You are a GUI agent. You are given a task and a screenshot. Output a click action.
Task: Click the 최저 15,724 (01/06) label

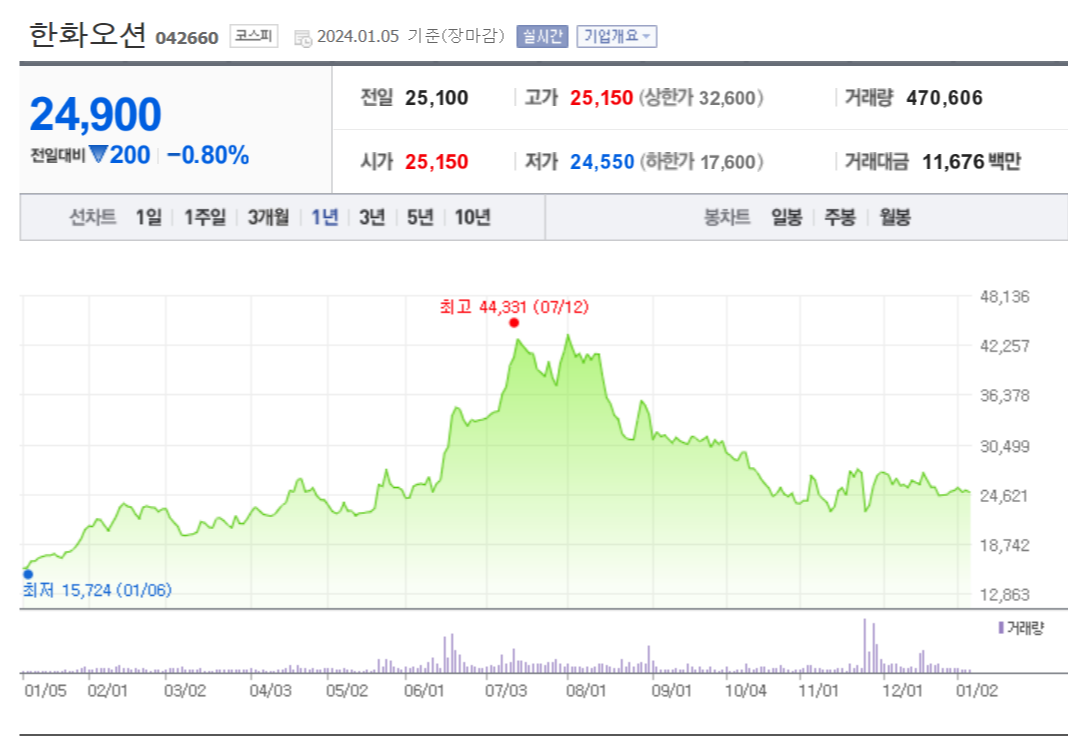point(97,590)
